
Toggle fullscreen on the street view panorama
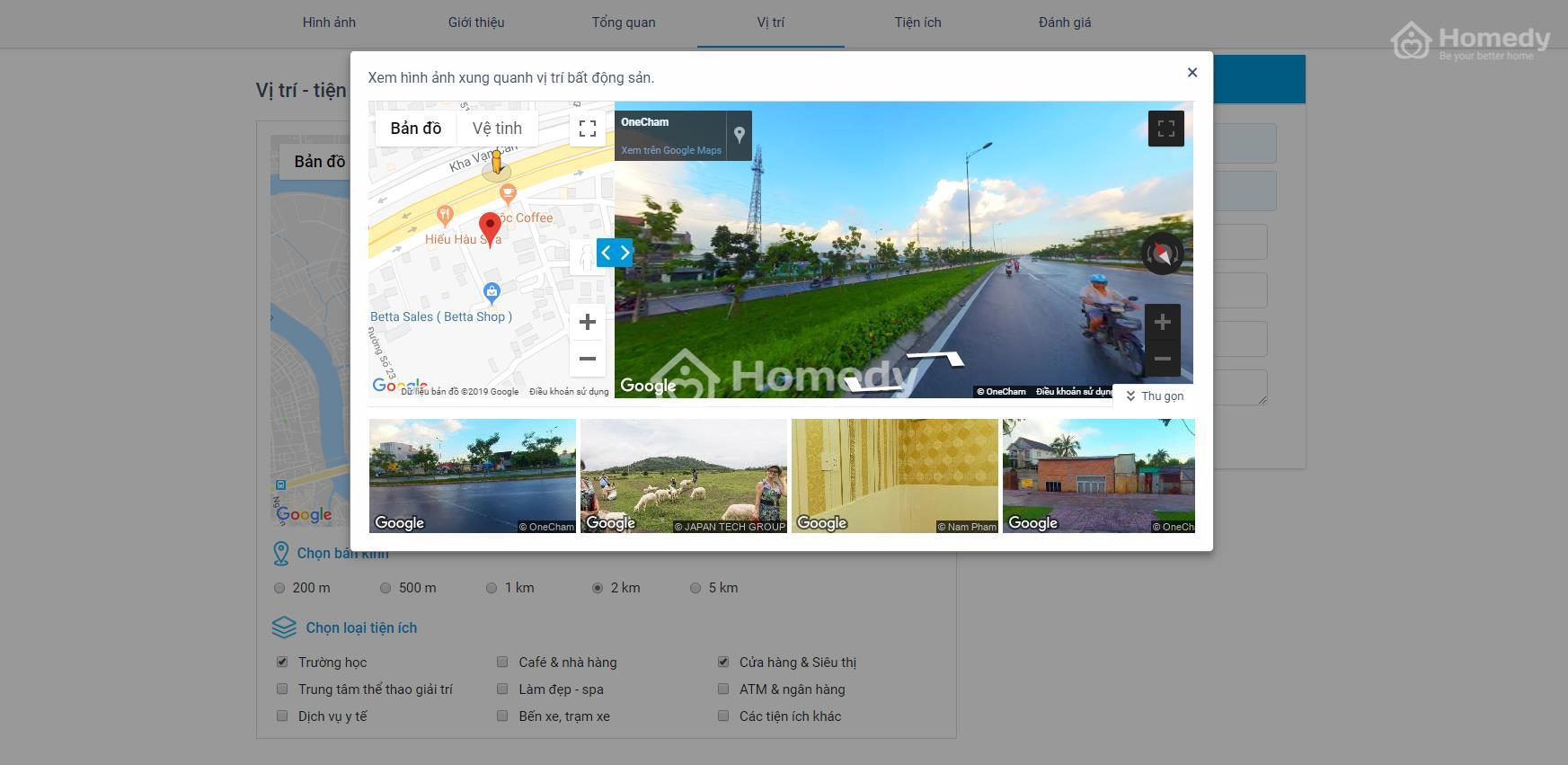click(x=1166, y=129)
